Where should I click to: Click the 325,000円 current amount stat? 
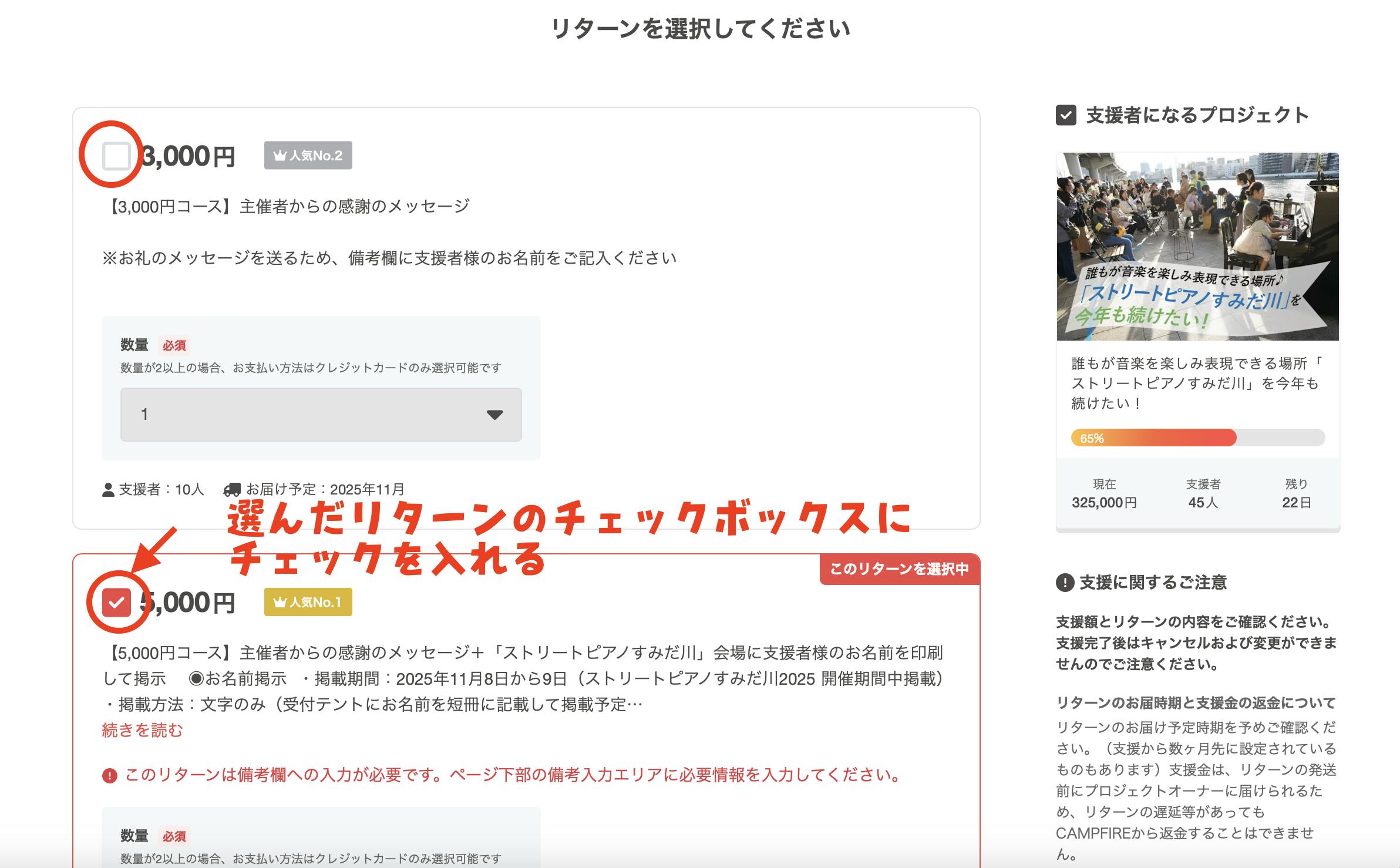click(x=1104, y=503)
